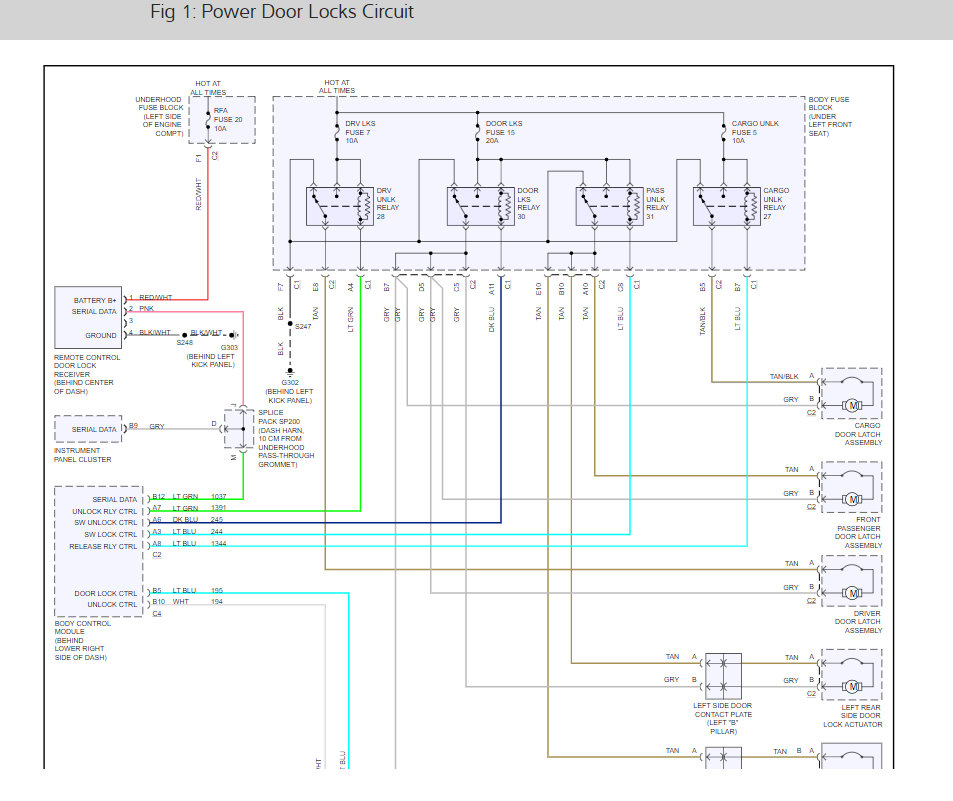Screen dimensions: 953x801
Task: Click the 'SW LOCK CTRL' label
Action: pos(111,535)
